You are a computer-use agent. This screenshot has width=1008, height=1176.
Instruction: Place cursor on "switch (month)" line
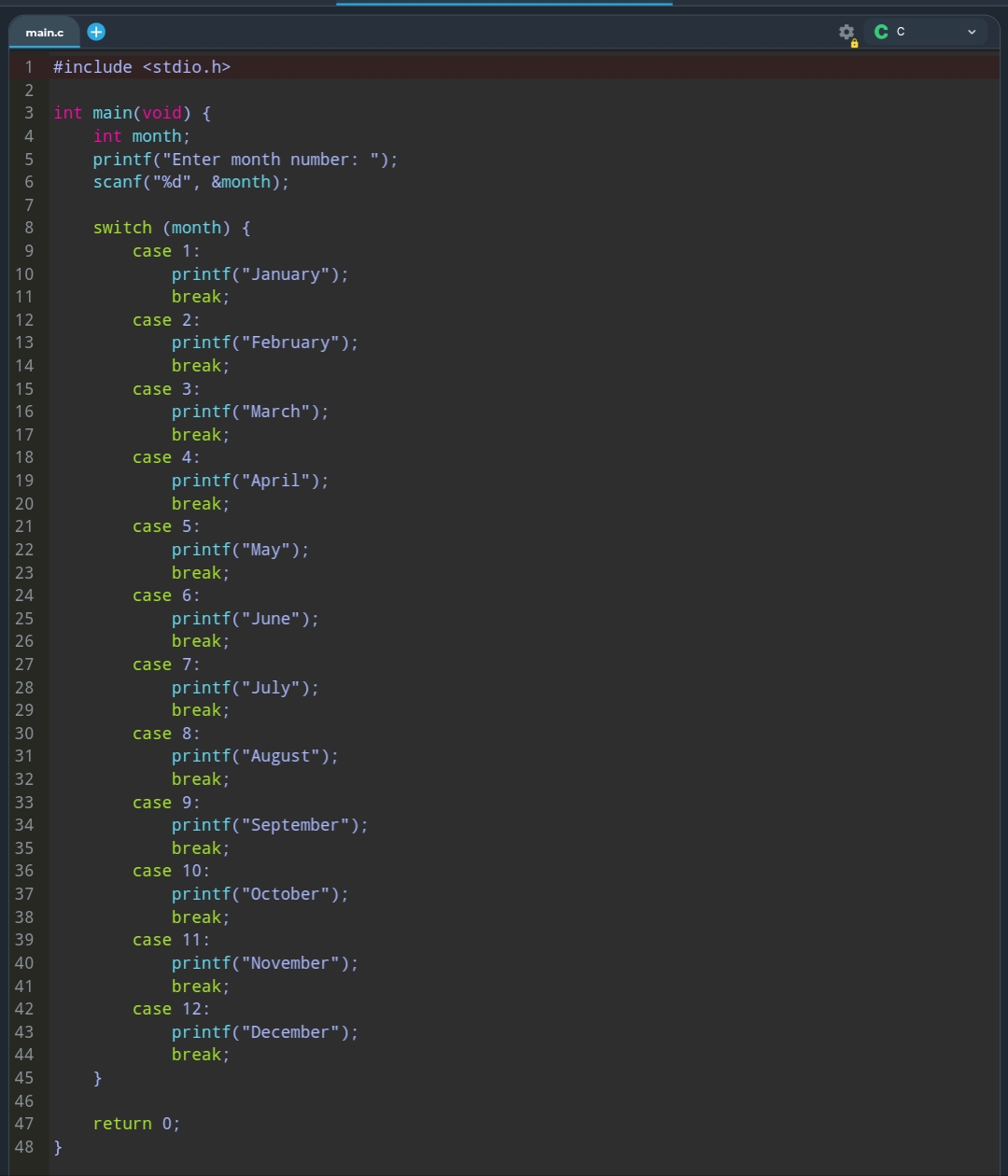[x=171, y=228]
